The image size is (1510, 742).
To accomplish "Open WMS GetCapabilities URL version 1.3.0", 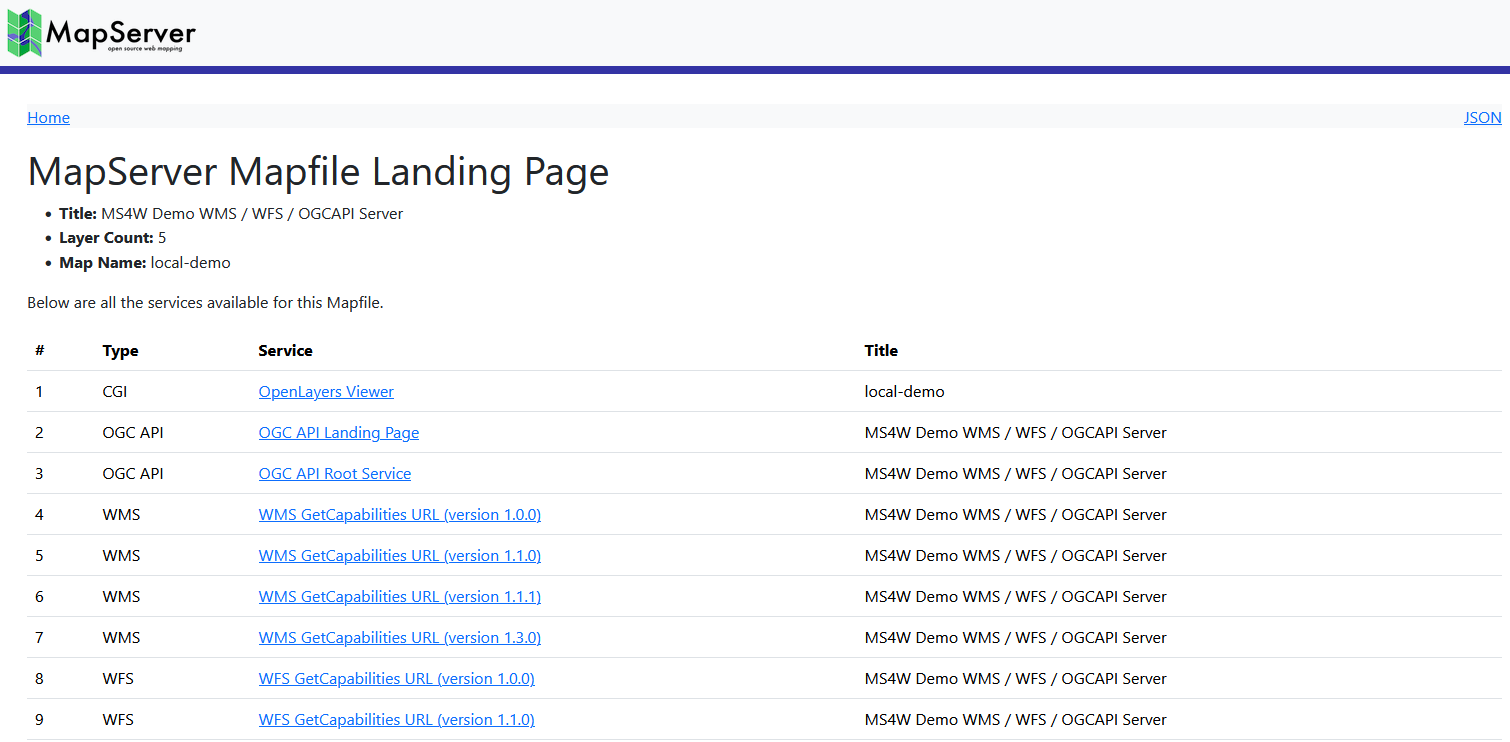I will [x=399, y=637].
